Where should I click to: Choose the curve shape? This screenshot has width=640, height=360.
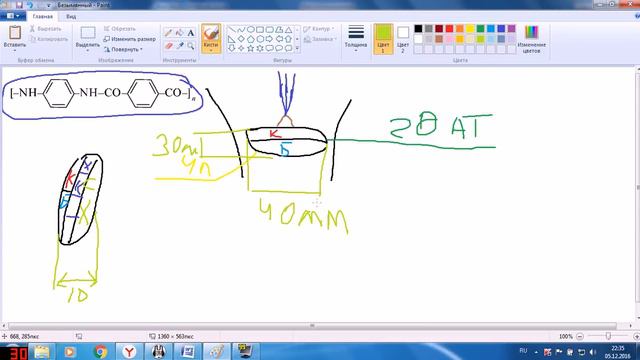241,30
